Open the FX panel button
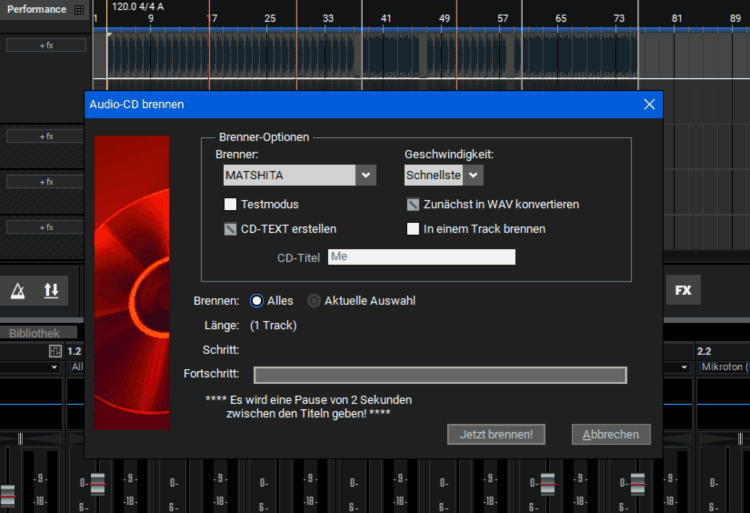750x513 pixels. pyautogui.click(x=683, y=290)
